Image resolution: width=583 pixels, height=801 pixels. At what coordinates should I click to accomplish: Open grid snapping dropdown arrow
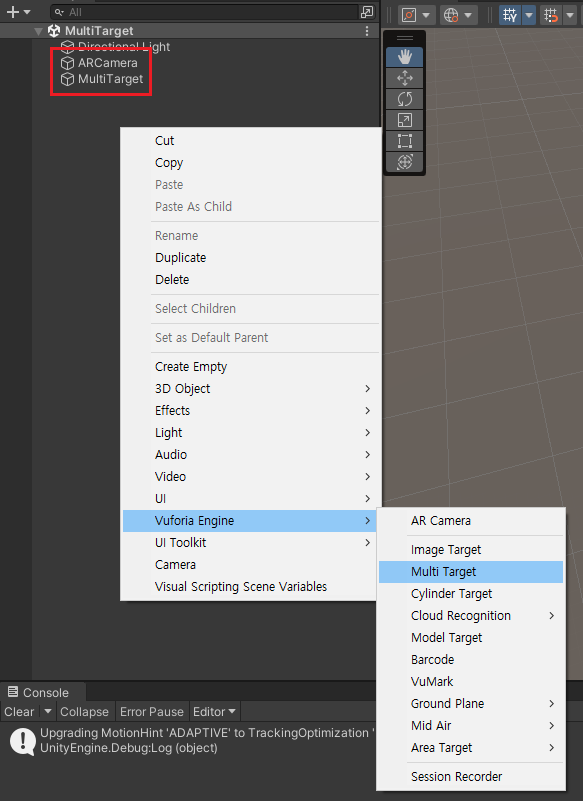click(x=529, y=15)
